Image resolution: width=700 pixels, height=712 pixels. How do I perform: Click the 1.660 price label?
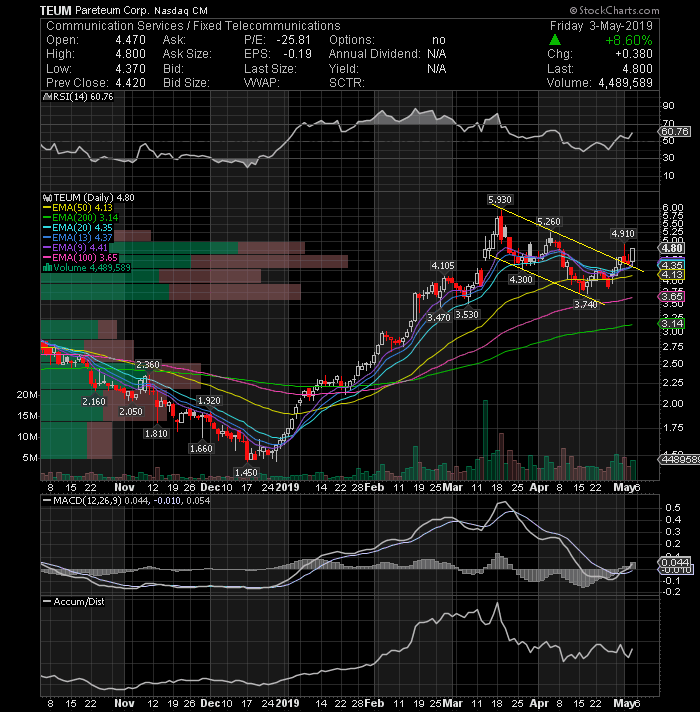201,449
